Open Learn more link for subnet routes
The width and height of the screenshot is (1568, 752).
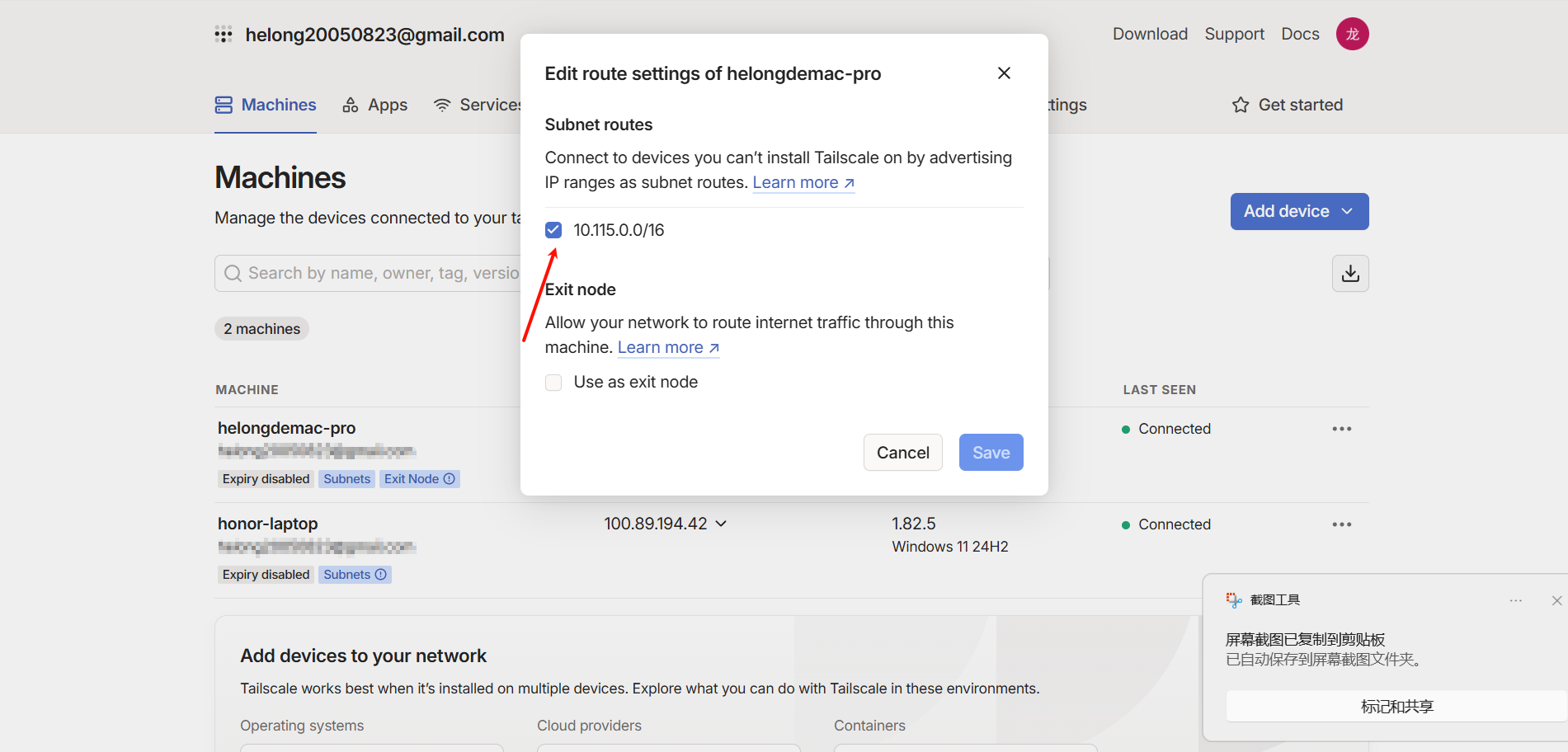pos(803,183)
